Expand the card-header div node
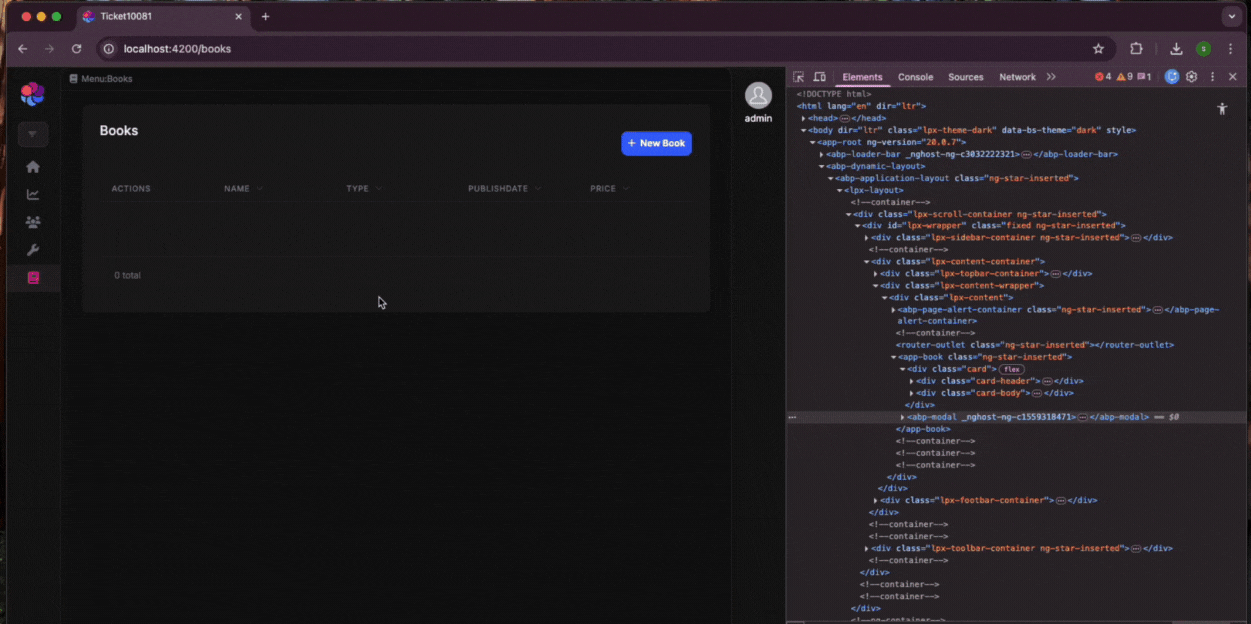The height and width of the screenshot is (624, 1251). tap(911, 381)
